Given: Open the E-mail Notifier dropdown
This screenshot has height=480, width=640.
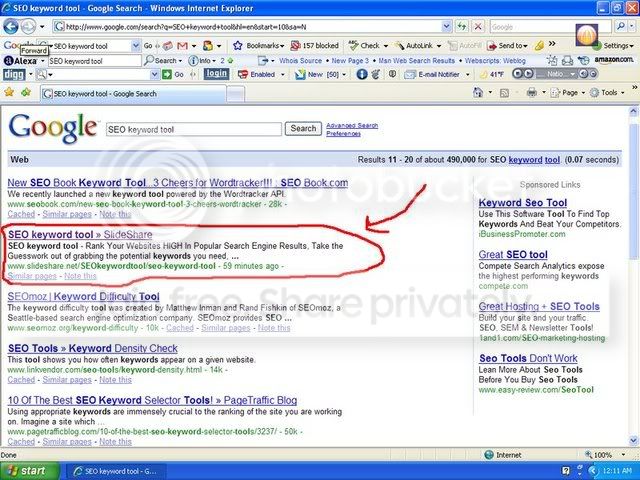Looking at the screenshot, I should [x=467, y=75].
